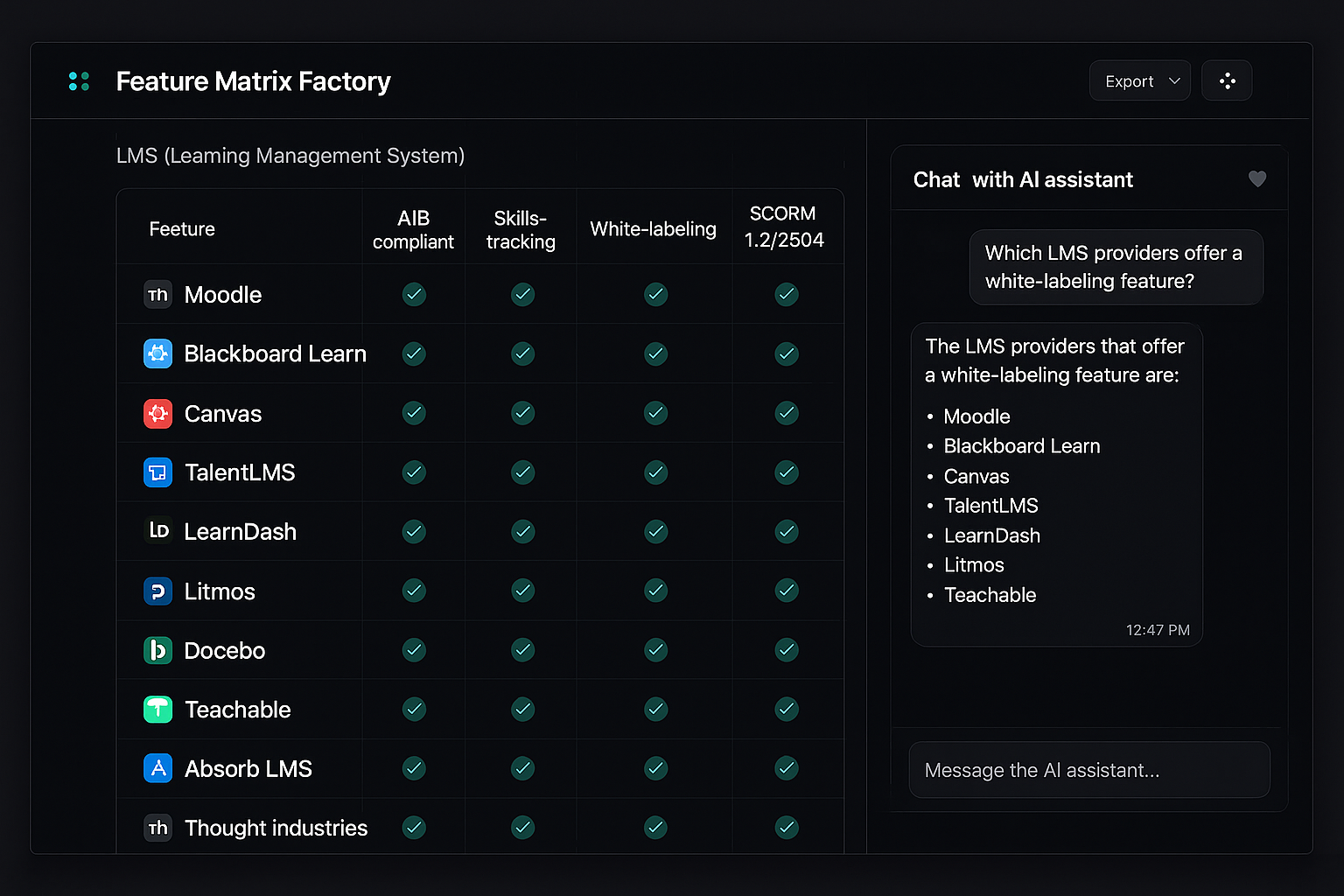The image size is (1344, 896).
Task: Select the Teachable icon
Action: [157, 710]
